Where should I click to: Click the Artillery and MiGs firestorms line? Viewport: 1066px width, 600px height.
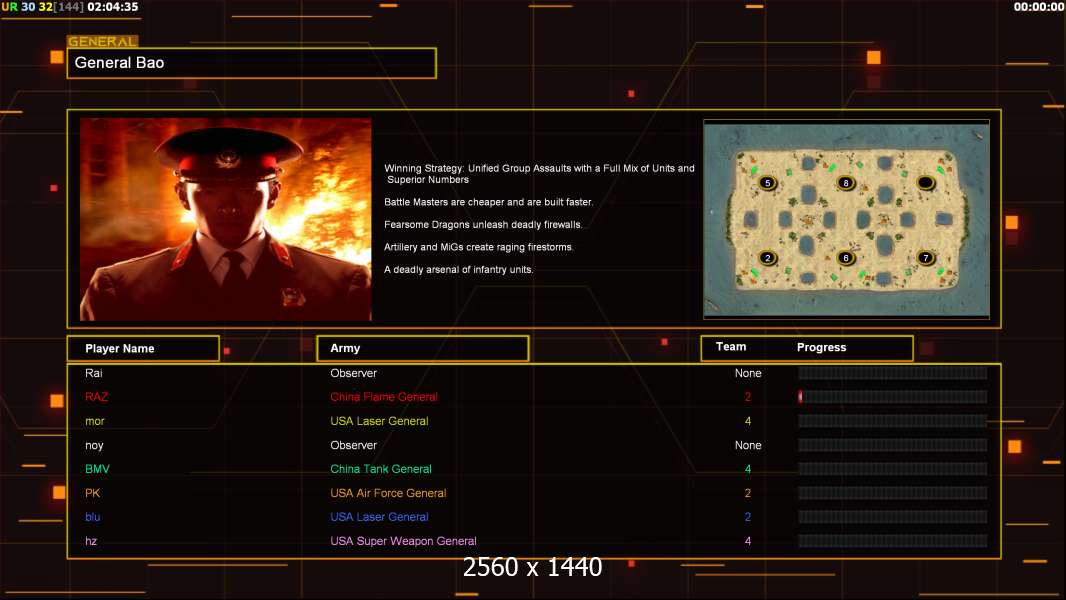[479, 247]
